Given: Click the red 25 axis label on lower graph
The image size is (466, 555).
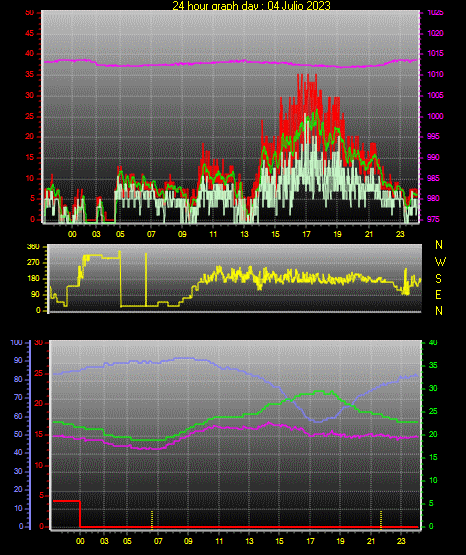Looking at the screenshot, I should (39, 373).
